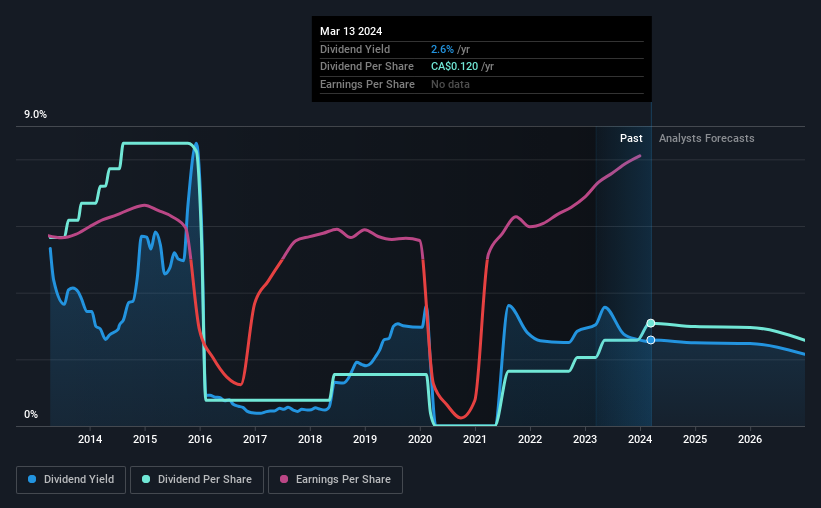Click the 2016 x-axis label
The height and width of the screenshot is (508, 821).
[200, 439]
